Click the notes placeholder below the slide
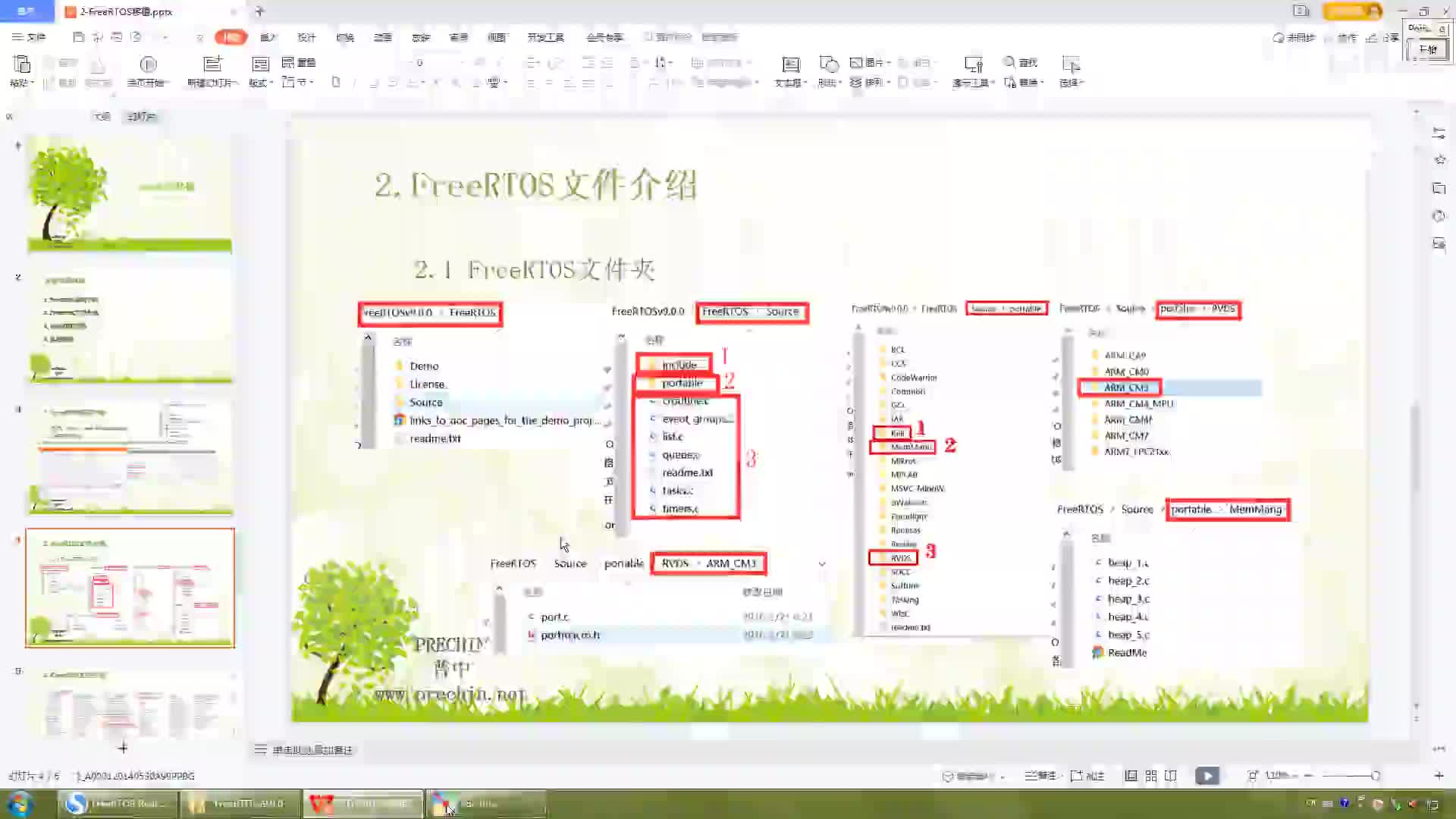1456x819 pixels. click(313, 749)
